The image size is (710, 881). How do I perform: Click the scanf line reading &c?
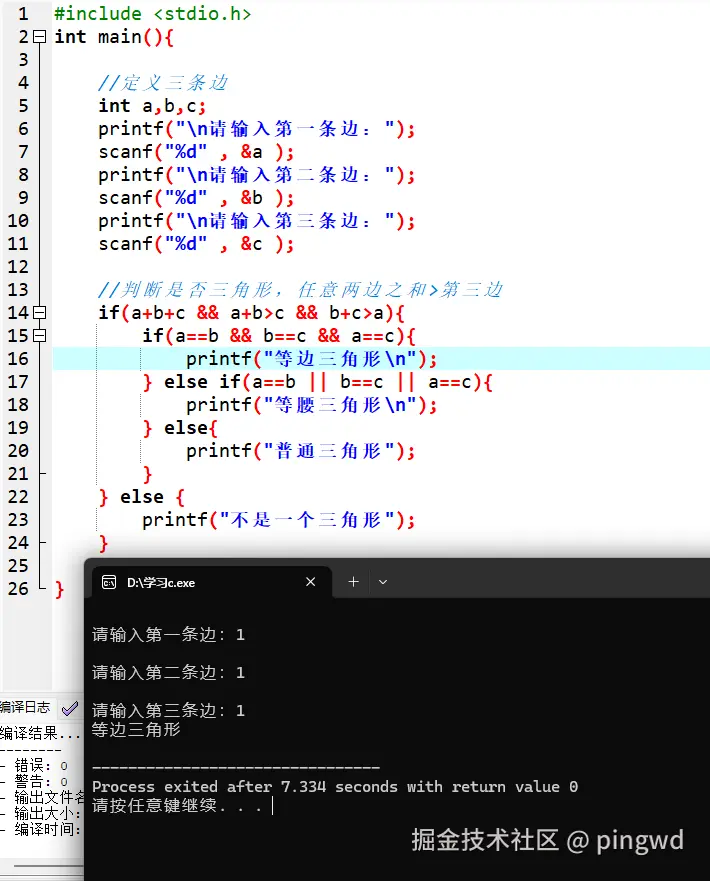[196, 244]
